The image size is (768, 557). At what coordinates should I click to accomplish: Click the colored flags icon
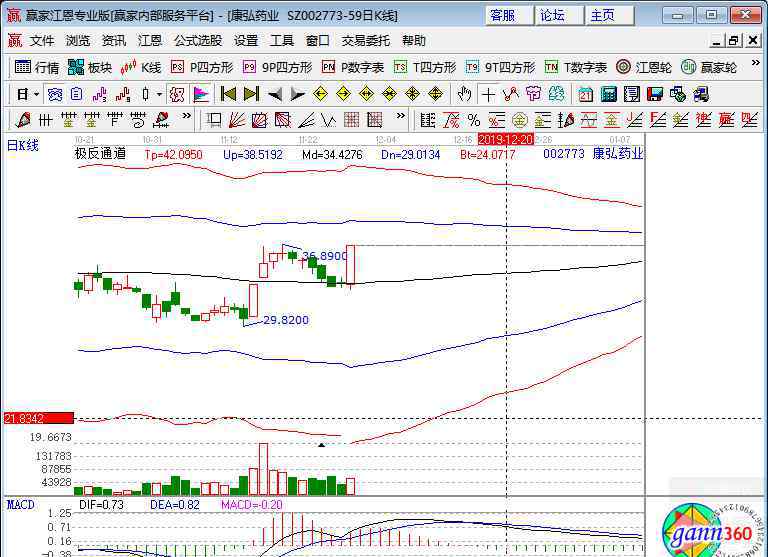pyautogui.click(x=201, y=94)
